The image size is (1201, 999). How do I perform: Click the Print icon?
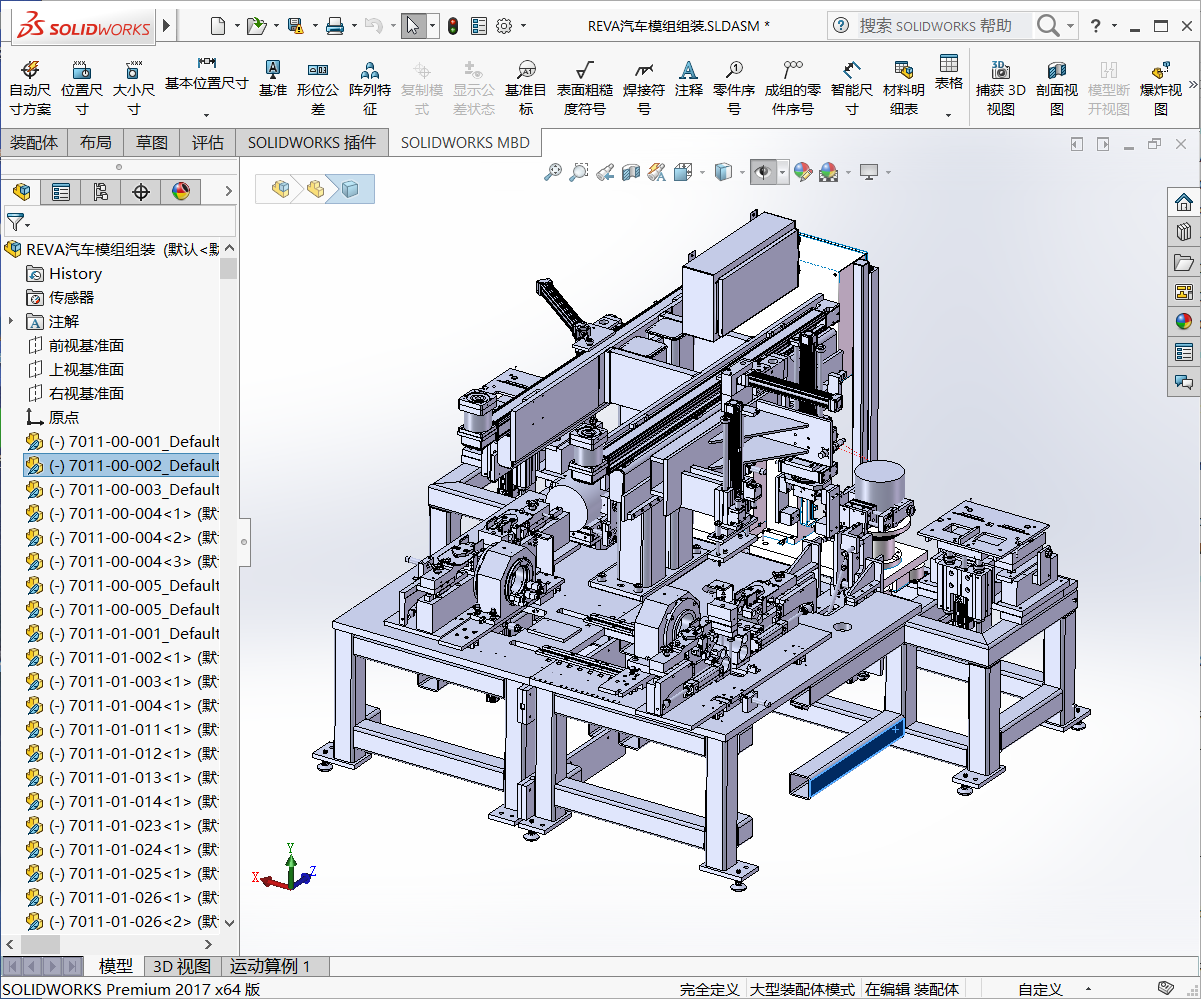pos(335,26)
